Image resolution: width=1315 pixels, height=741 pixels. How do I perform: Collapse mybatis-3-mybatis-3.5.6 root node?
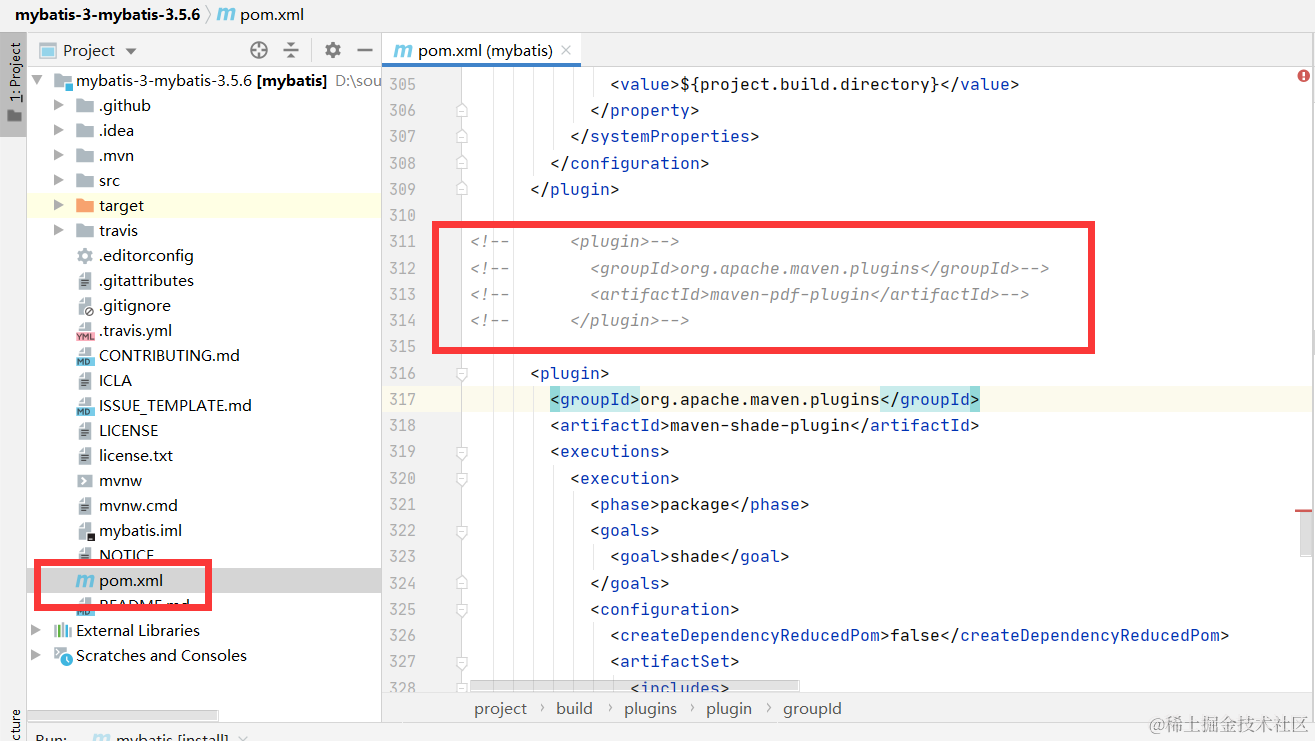click(38, 80)
